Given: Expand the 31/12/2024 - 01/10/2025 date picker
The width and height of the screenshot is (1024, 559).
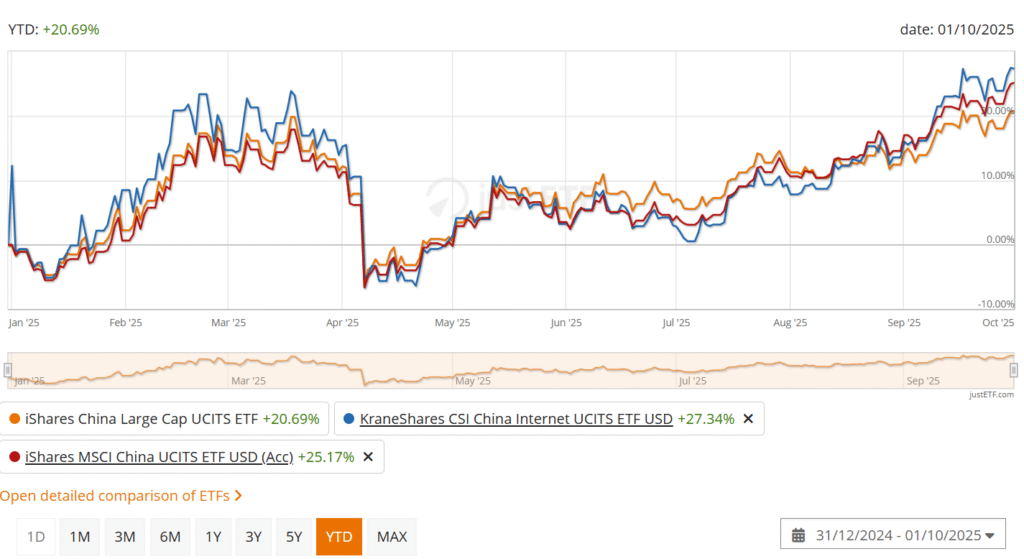Looking at the screenshot, I should click(895, 535).
